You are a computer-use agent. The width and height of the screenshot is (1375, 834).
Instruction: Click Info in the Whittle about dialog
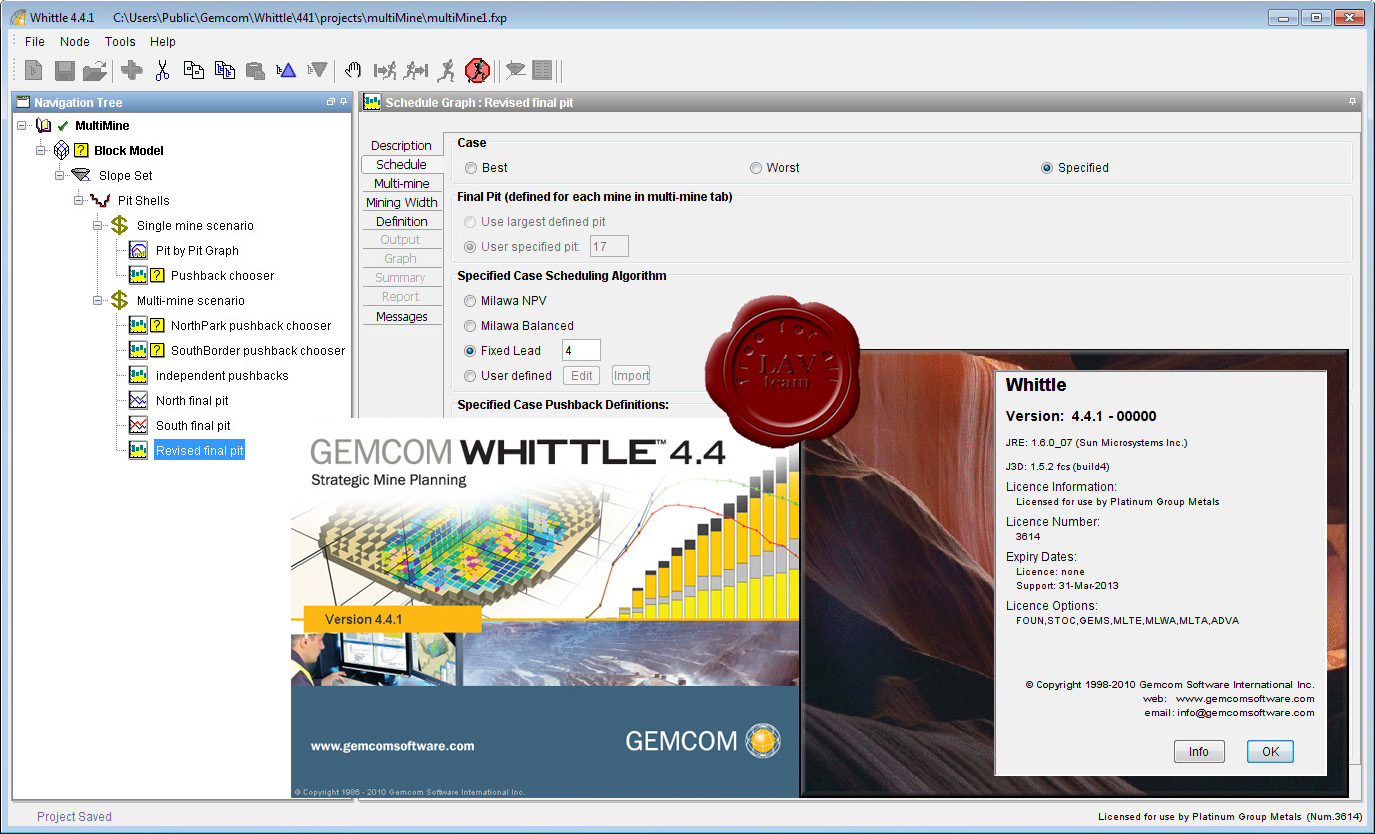(x=1199, y=752)
